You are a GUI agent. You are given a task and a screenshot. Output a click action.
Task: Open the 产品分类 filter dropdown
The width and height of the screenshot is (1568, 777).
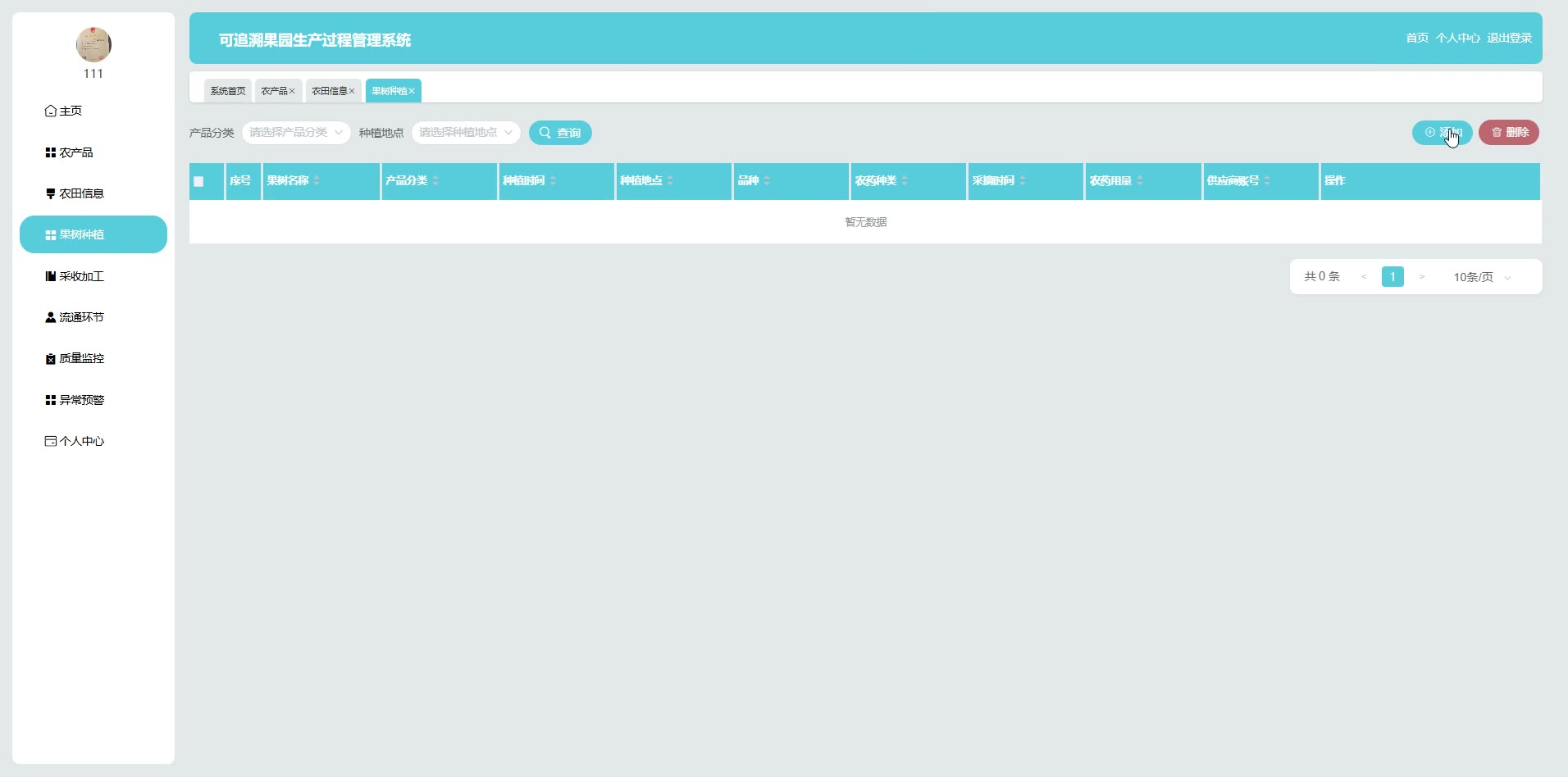point(296,133)
